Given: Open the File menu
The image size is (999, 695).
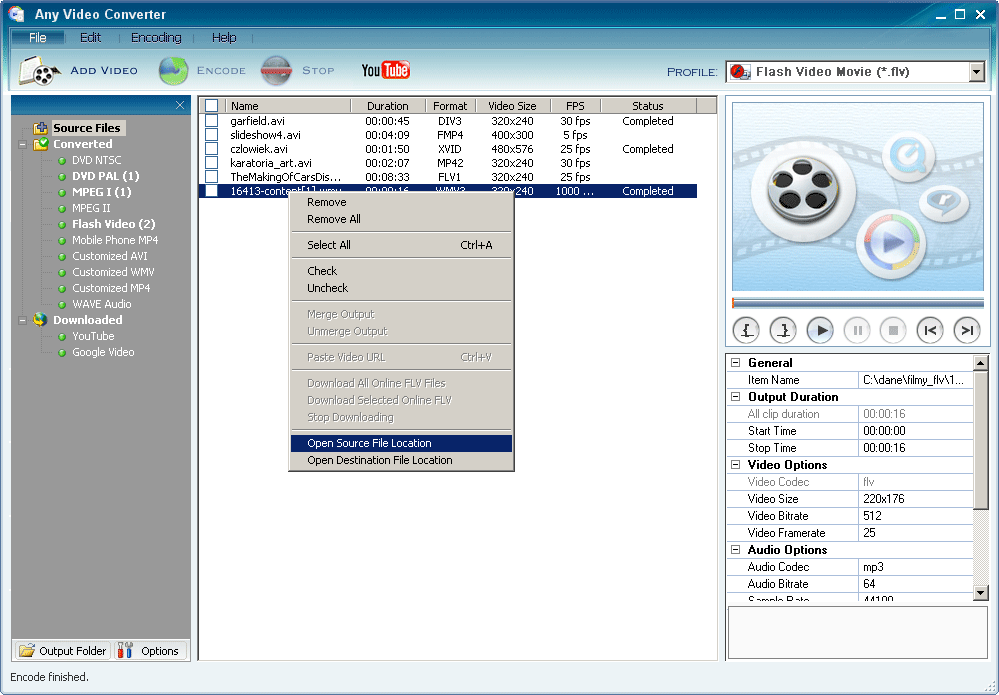Looking at the screenshot, I should 38,38.
